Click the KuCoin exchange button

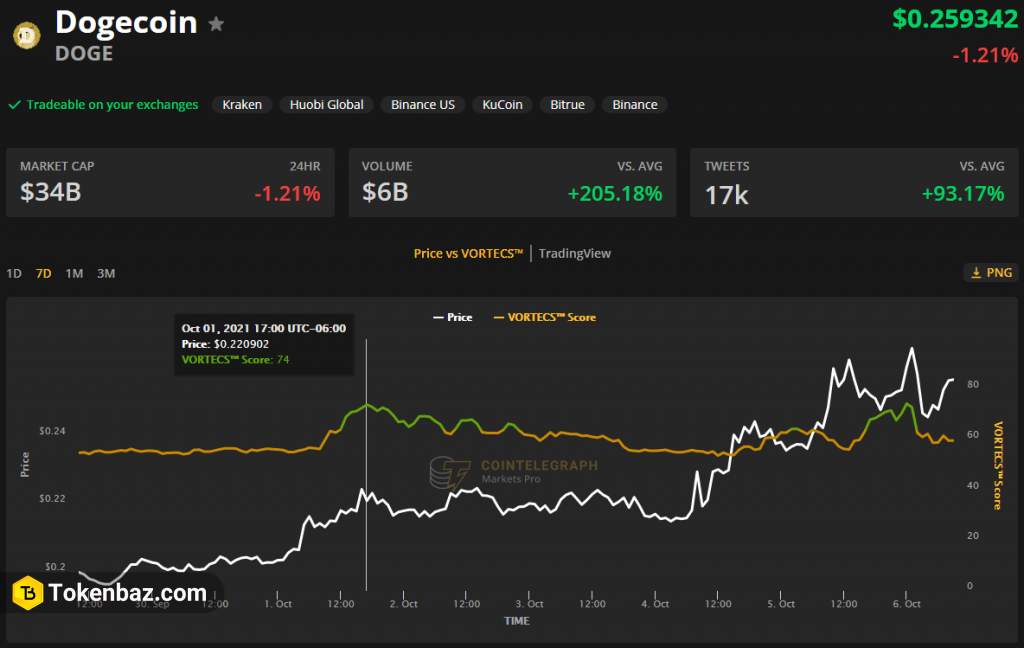pyautogui.click(x=502, y=105)
